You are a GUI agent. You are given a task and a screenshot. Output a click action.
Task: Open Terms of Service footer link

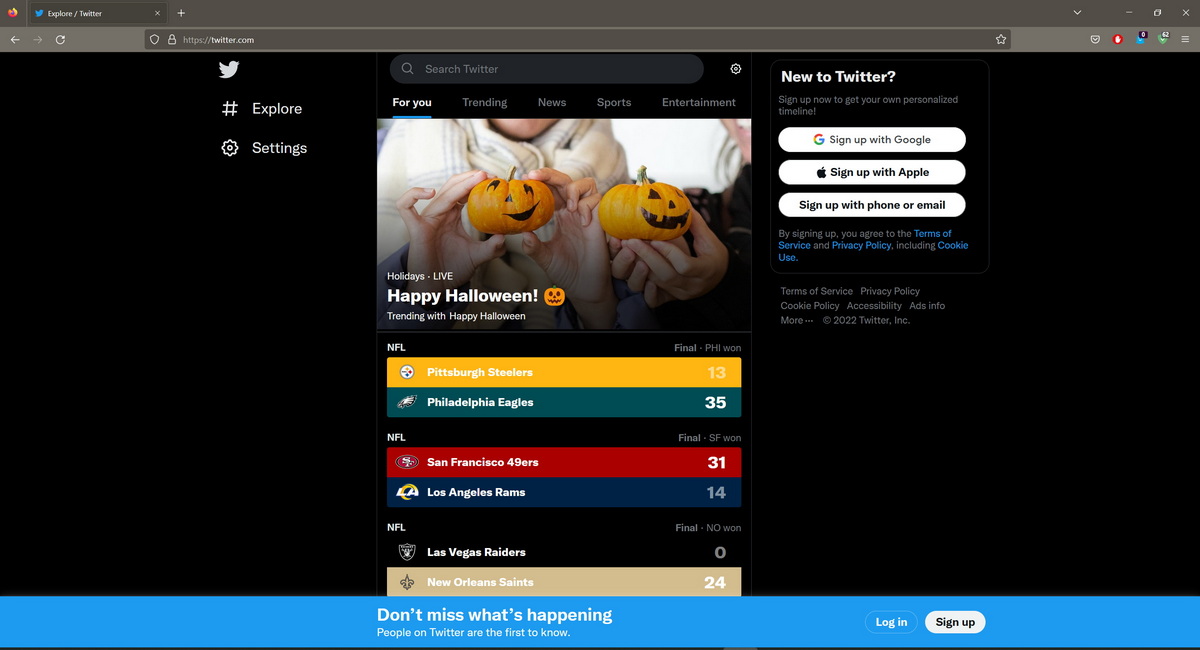click(x=816, y=291)
